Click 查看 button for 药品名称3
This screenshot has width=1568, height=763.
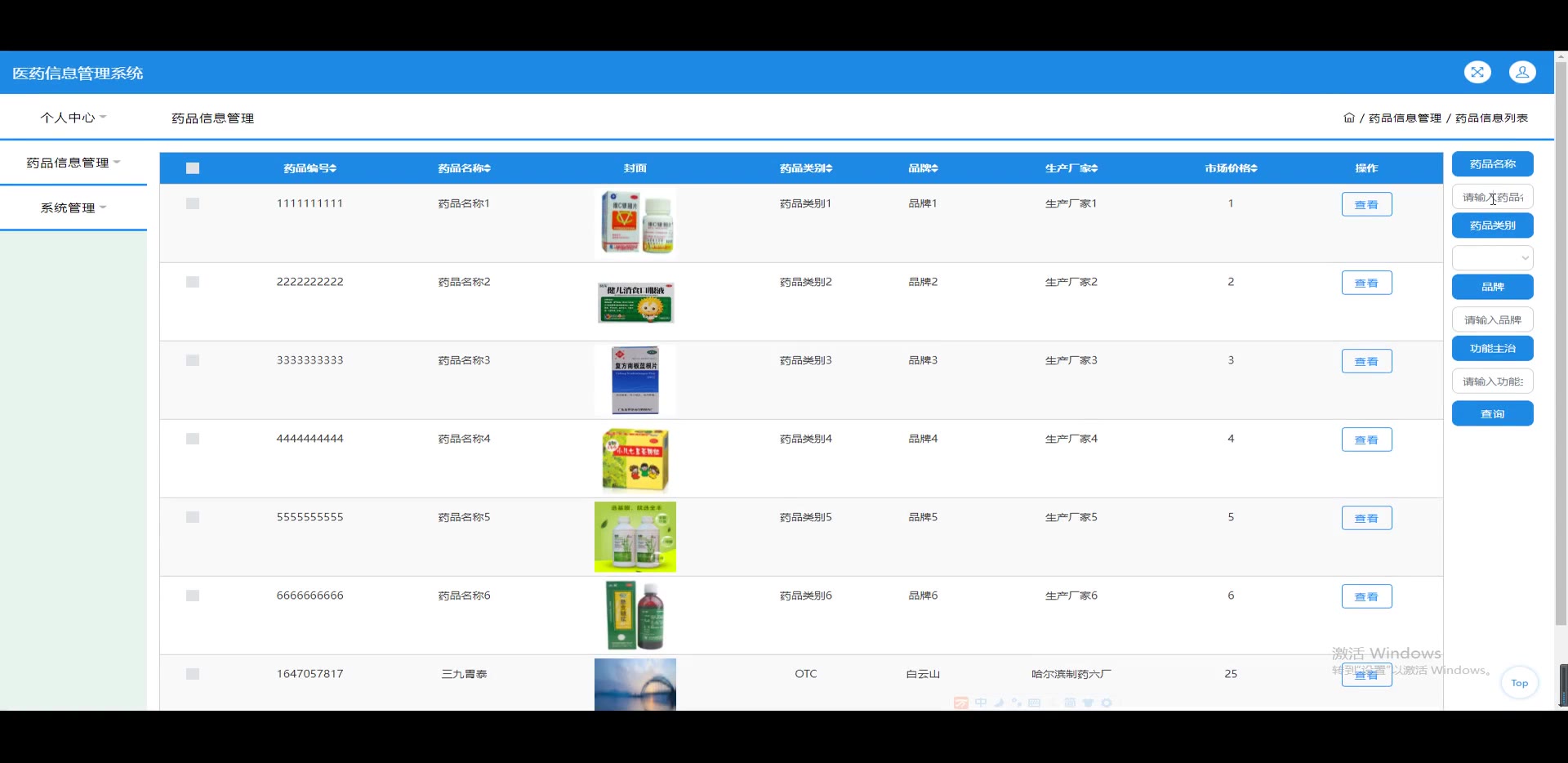pyautogui.click(x=1366, y=361)
